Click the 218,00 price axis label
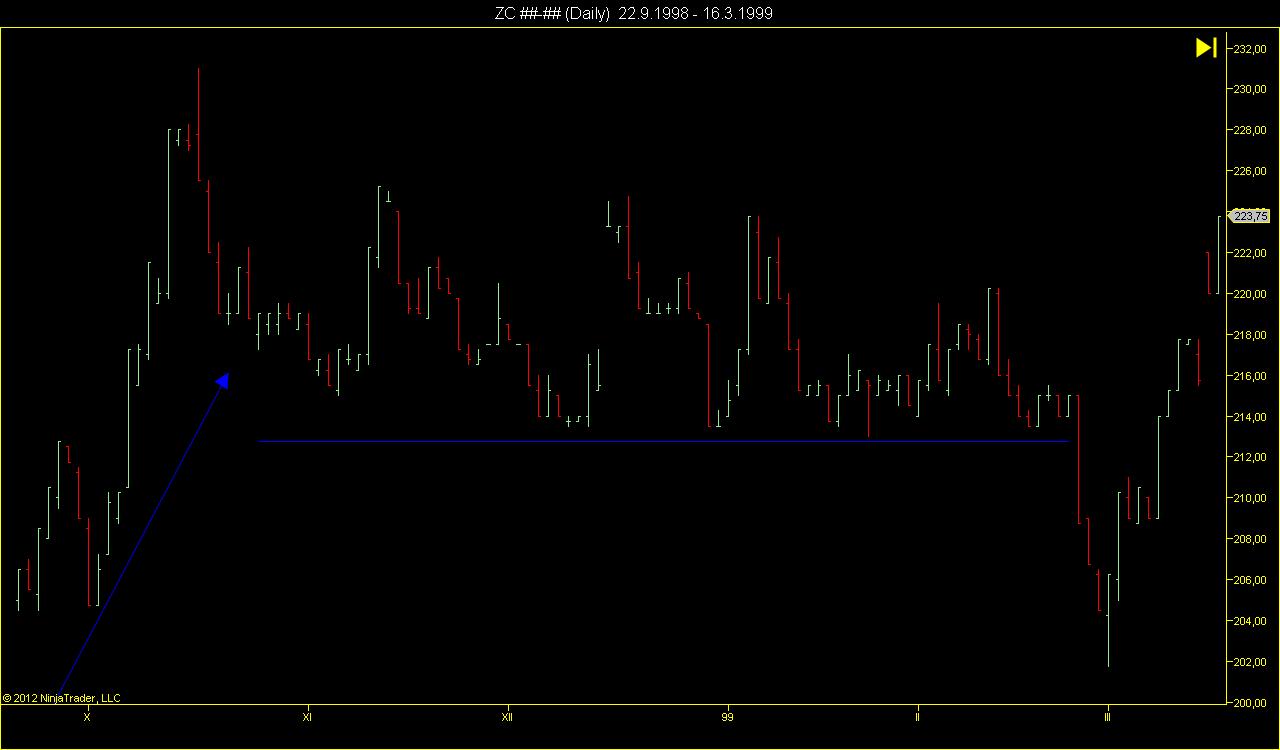This screenshot has width=1280, height=750. (x=1251, y=335)
